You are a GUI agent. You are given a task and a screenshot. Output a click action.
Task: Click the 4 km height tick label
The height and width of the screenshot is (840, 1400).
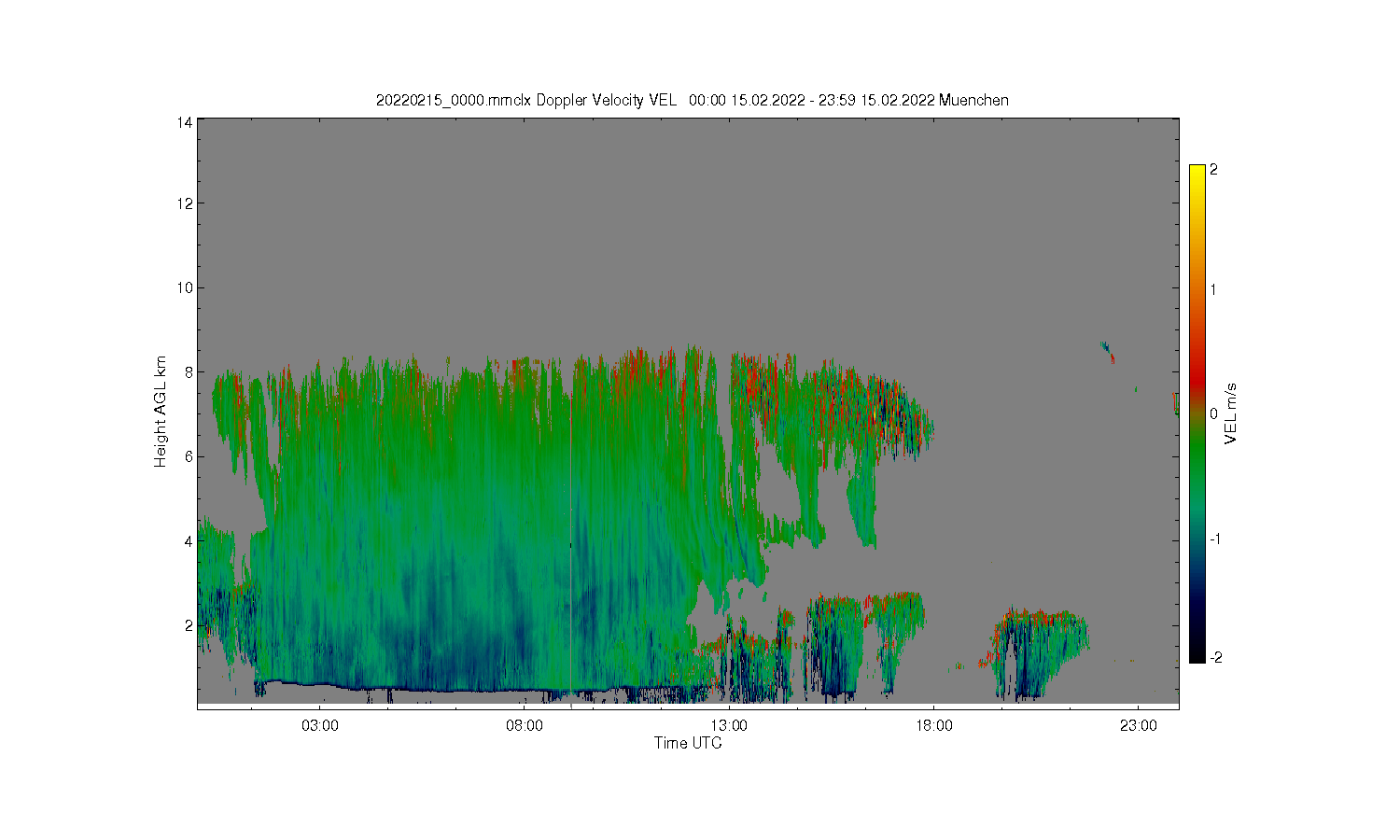[189, 540]
